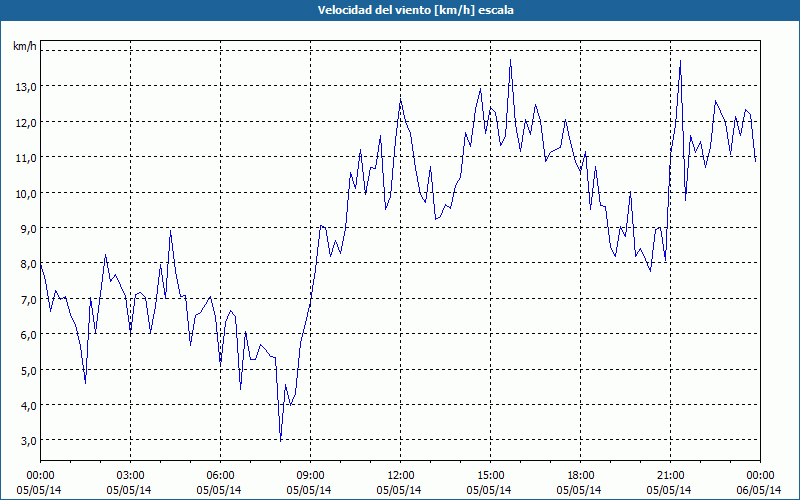Screen dimensions: 800x500
Task: Pick the 18:00 time label
Action: point(581,476)
